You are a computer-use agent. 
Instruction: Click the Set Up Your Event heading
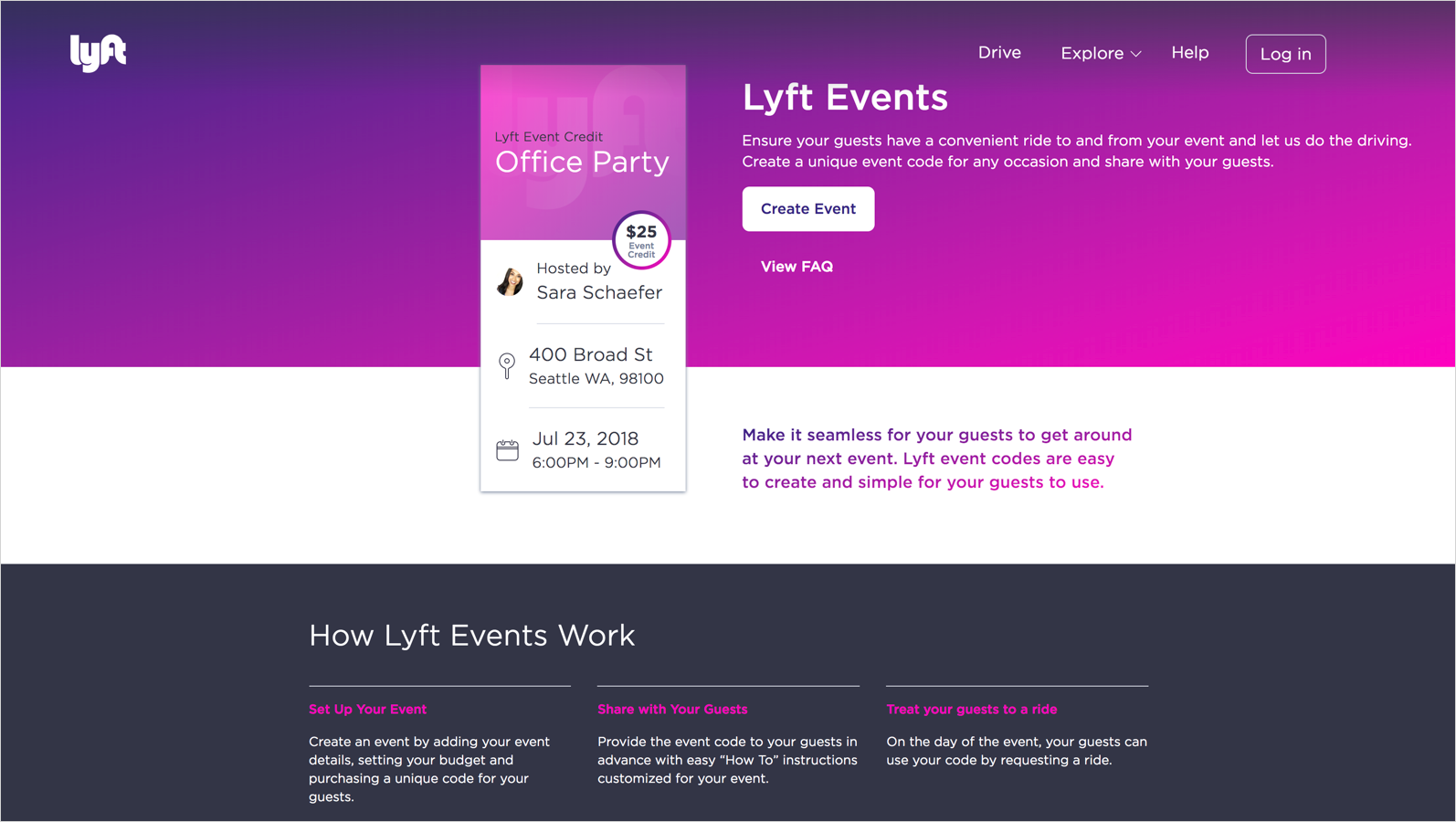[x=367, y=710]
